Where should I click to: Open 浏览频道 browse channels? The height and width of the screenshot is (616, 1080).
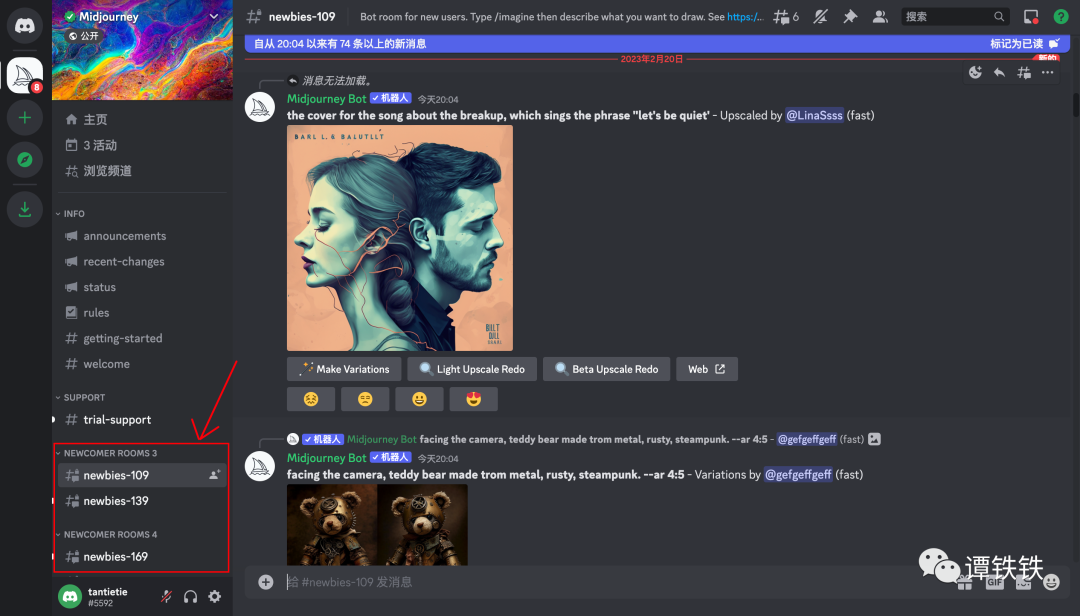coord(143,171)
